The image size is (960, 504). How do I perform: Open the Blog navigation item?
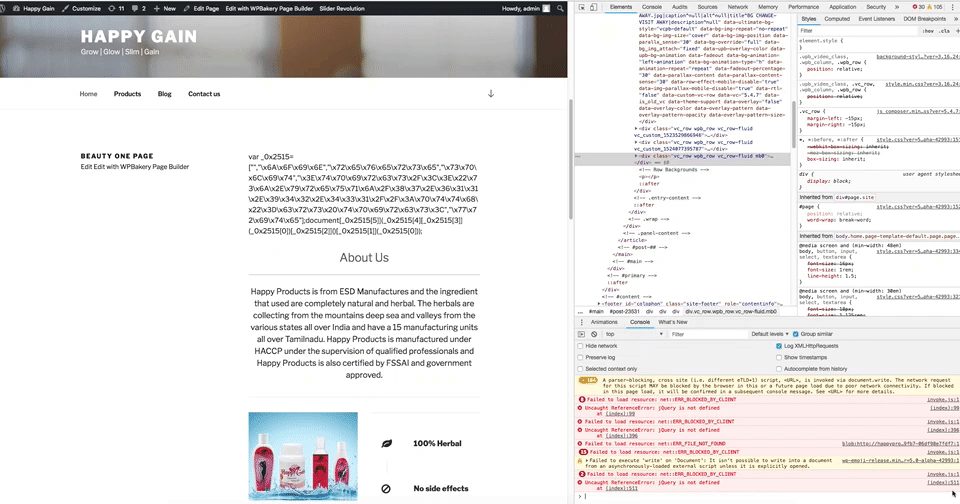coord(165,94)
